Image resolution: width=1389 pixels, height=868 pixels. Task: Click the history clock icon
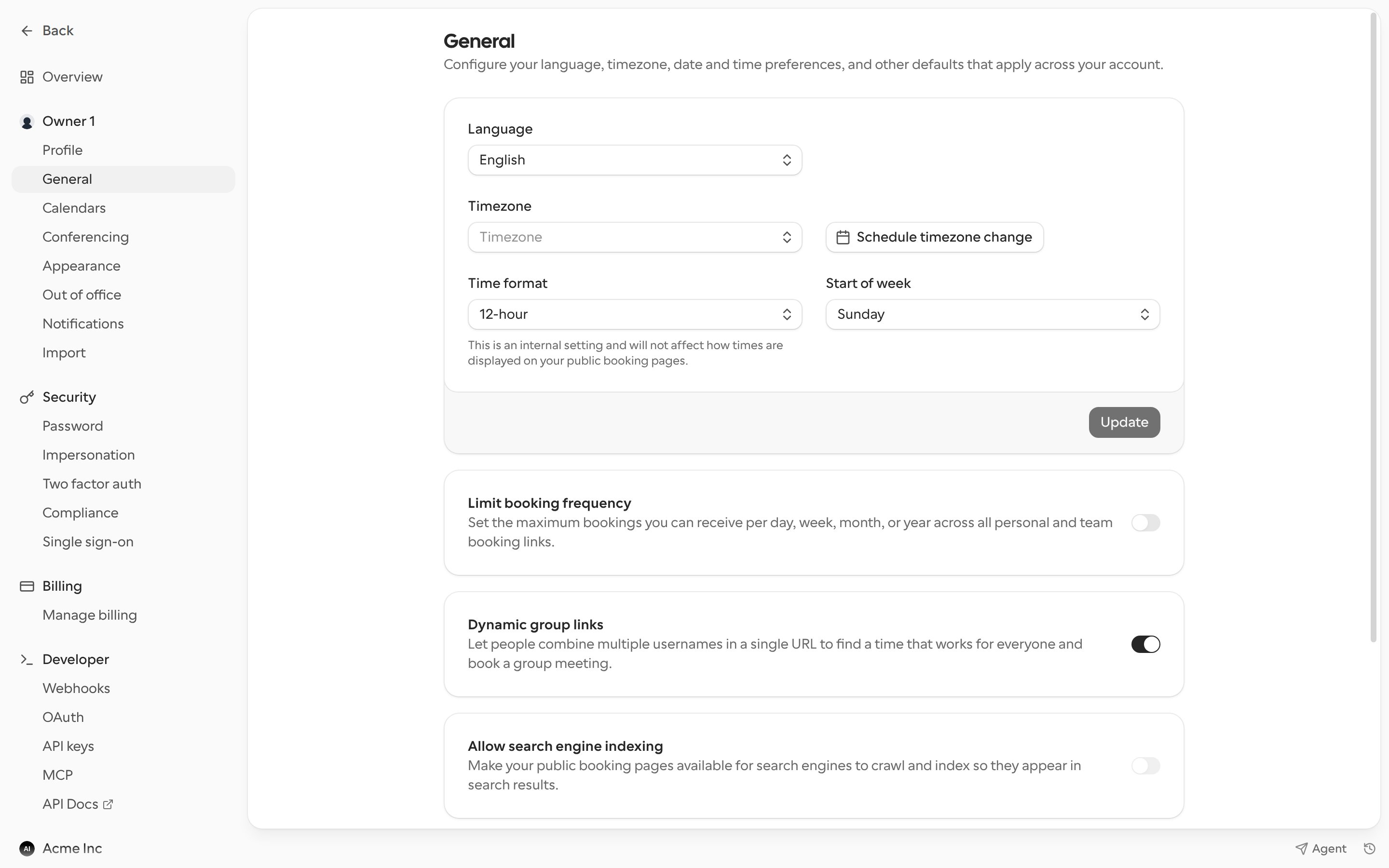(1370, 849)
